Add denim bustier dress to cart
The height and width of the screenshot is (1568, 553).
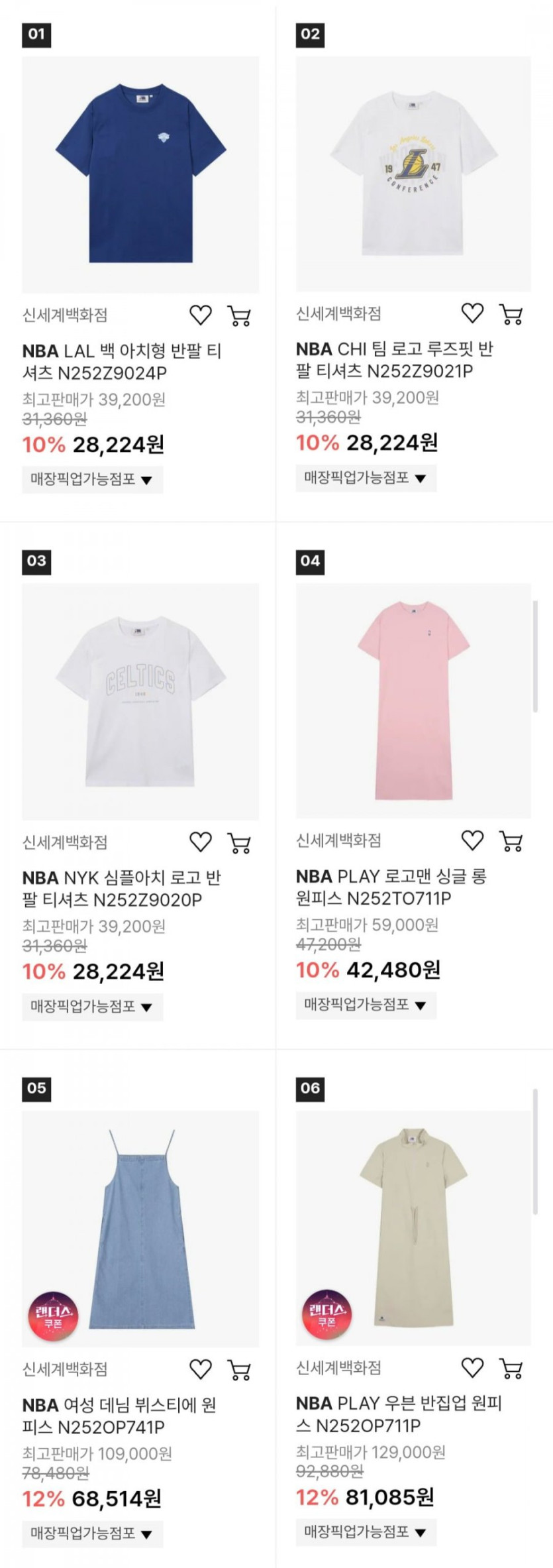pos(239,1370)
